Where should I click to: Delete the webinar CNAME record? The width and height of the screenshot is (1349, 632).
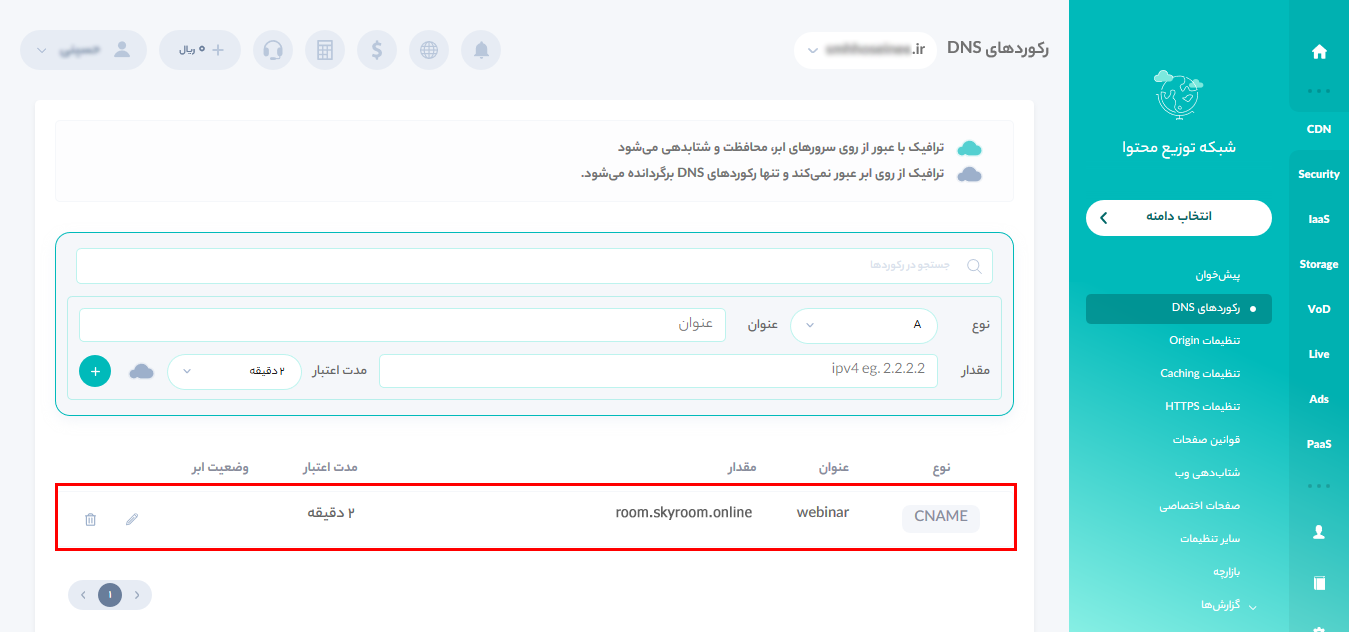[90, 519]
